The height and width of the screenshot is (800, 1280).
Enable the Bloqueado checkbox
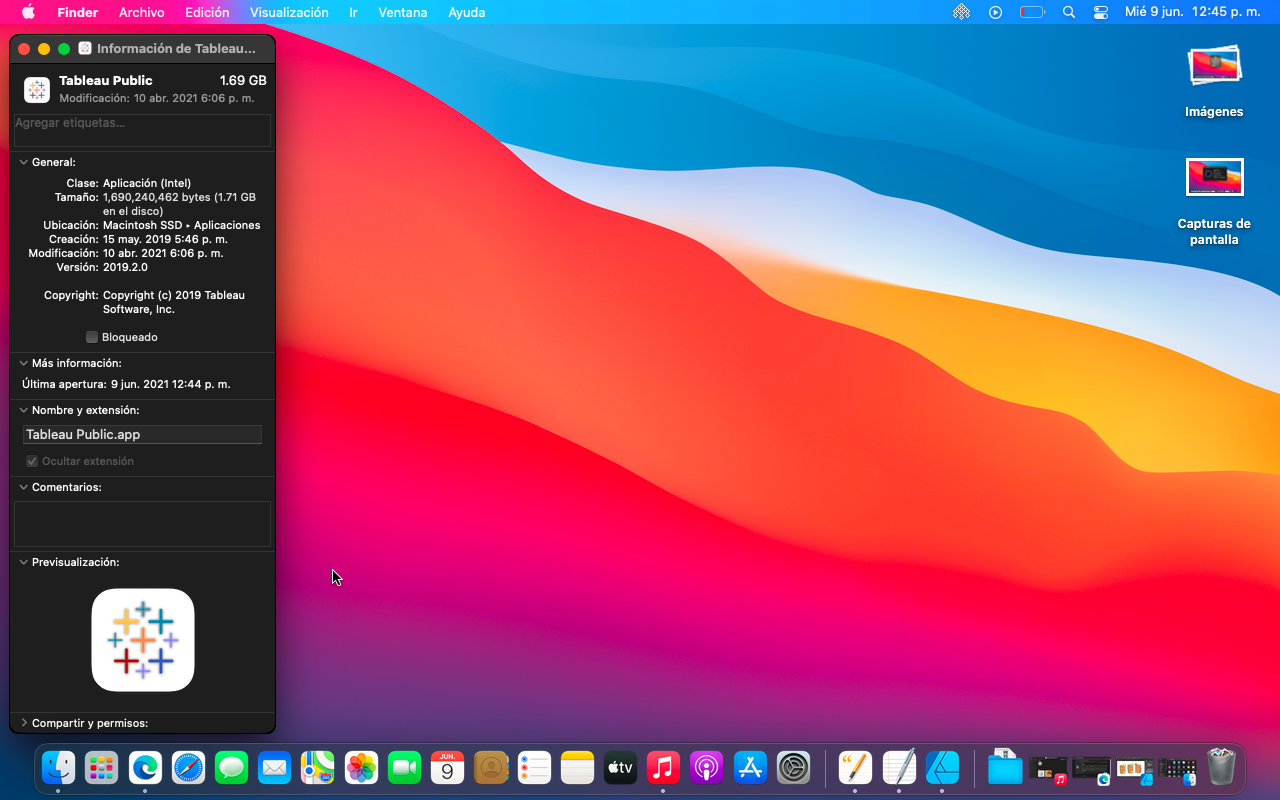[92, 337]
